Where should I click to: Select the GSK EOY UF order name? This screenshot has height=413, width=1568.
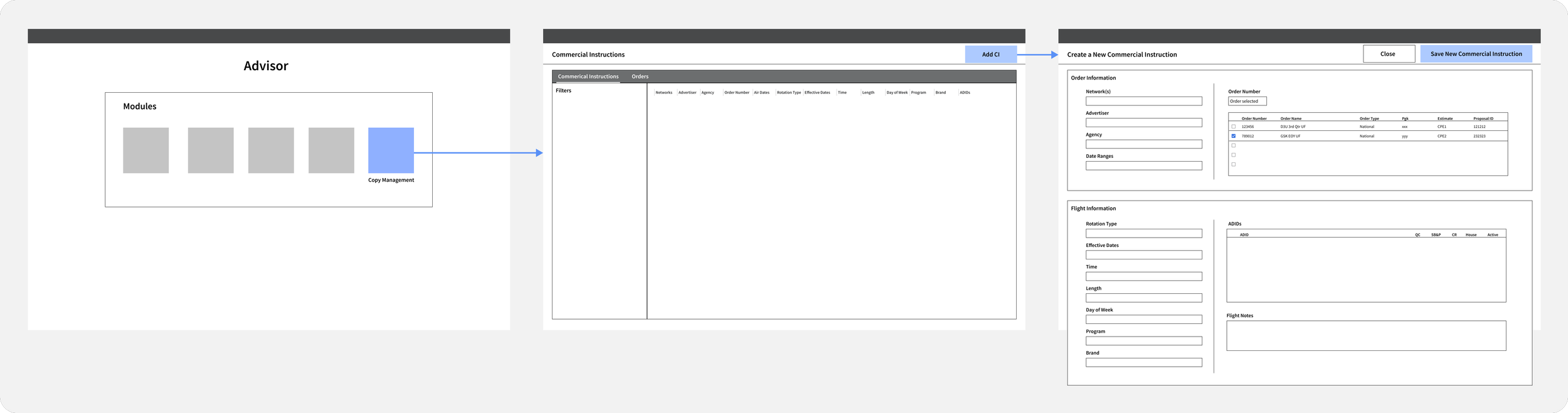pyautogui.click(x=1290, y=136)
